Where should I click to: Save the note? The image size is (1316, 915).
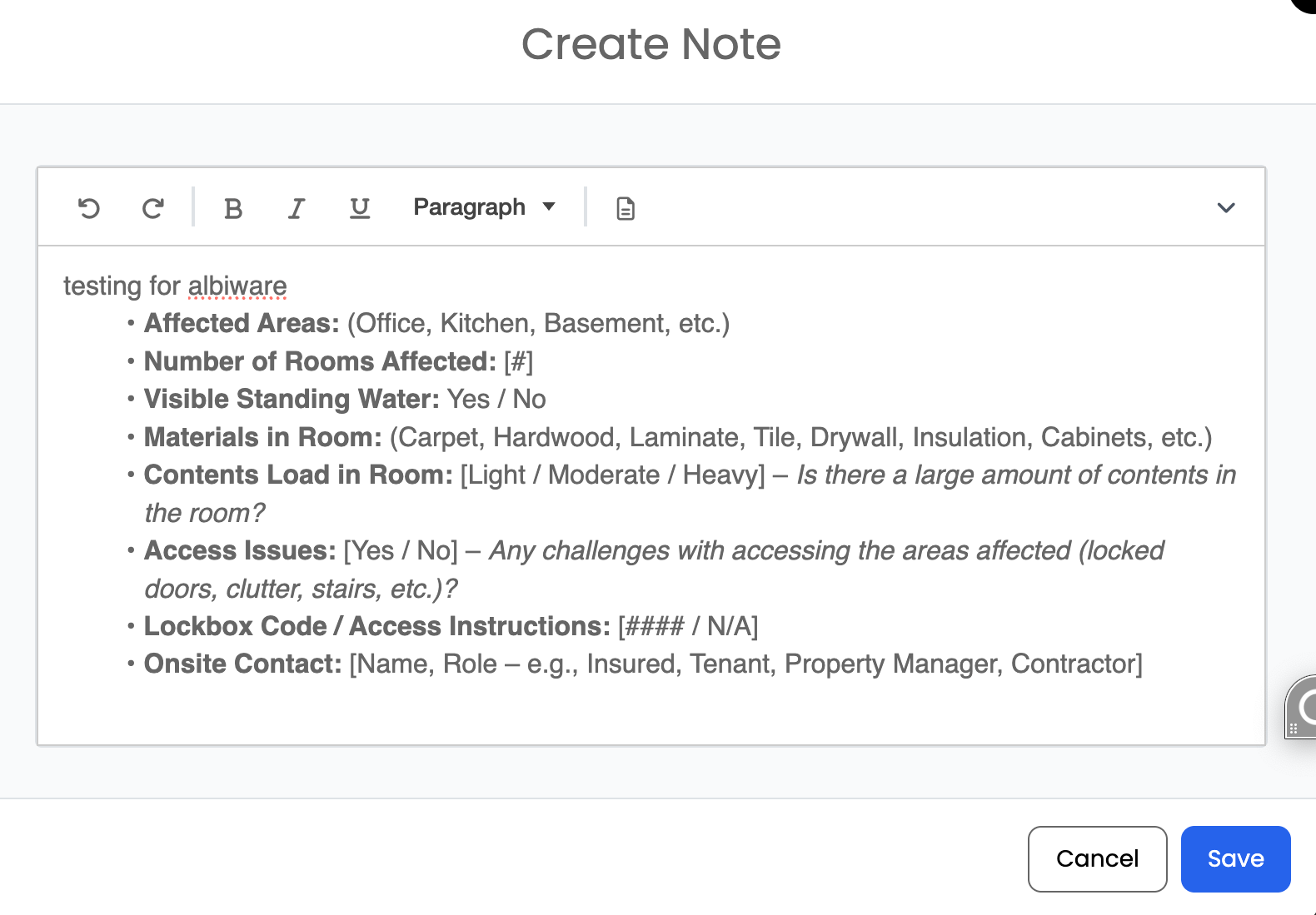pyautogui.click(x=1235, y=858)
